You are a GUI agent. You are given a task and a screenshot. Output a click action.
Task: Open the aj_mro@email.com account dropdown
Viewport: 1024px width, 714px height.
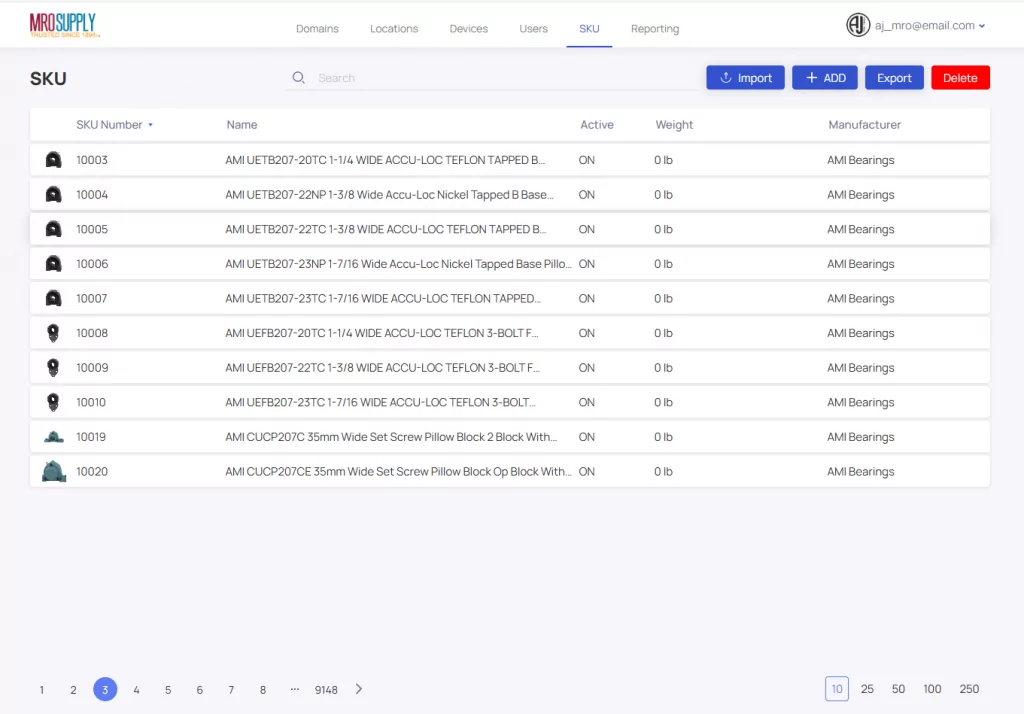pos(930,25)
